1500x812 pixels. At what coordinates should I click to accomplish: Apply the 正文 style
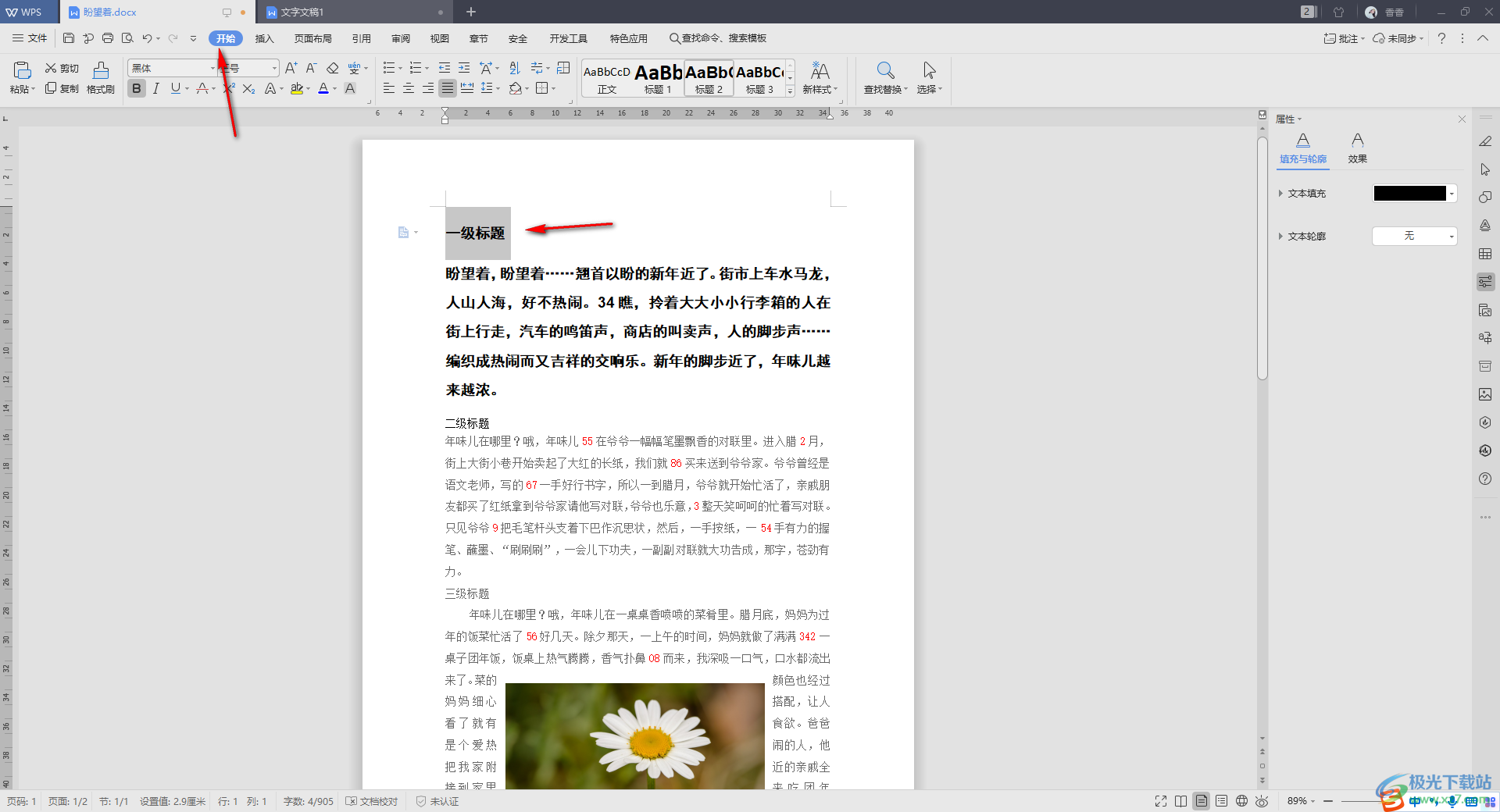click(607, 79)
